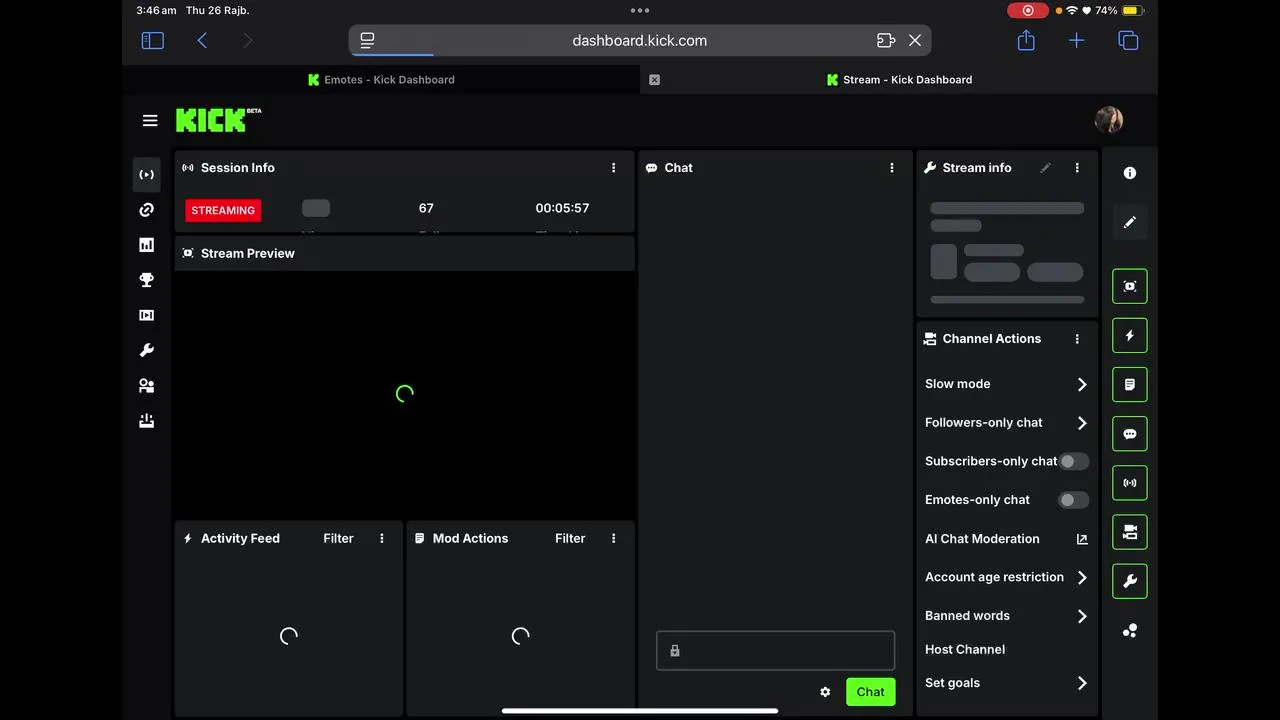1280x720 pixels.
Task: Open the link icon in the left sidebar
Action: pyautogui.click(x=146, y=210)
